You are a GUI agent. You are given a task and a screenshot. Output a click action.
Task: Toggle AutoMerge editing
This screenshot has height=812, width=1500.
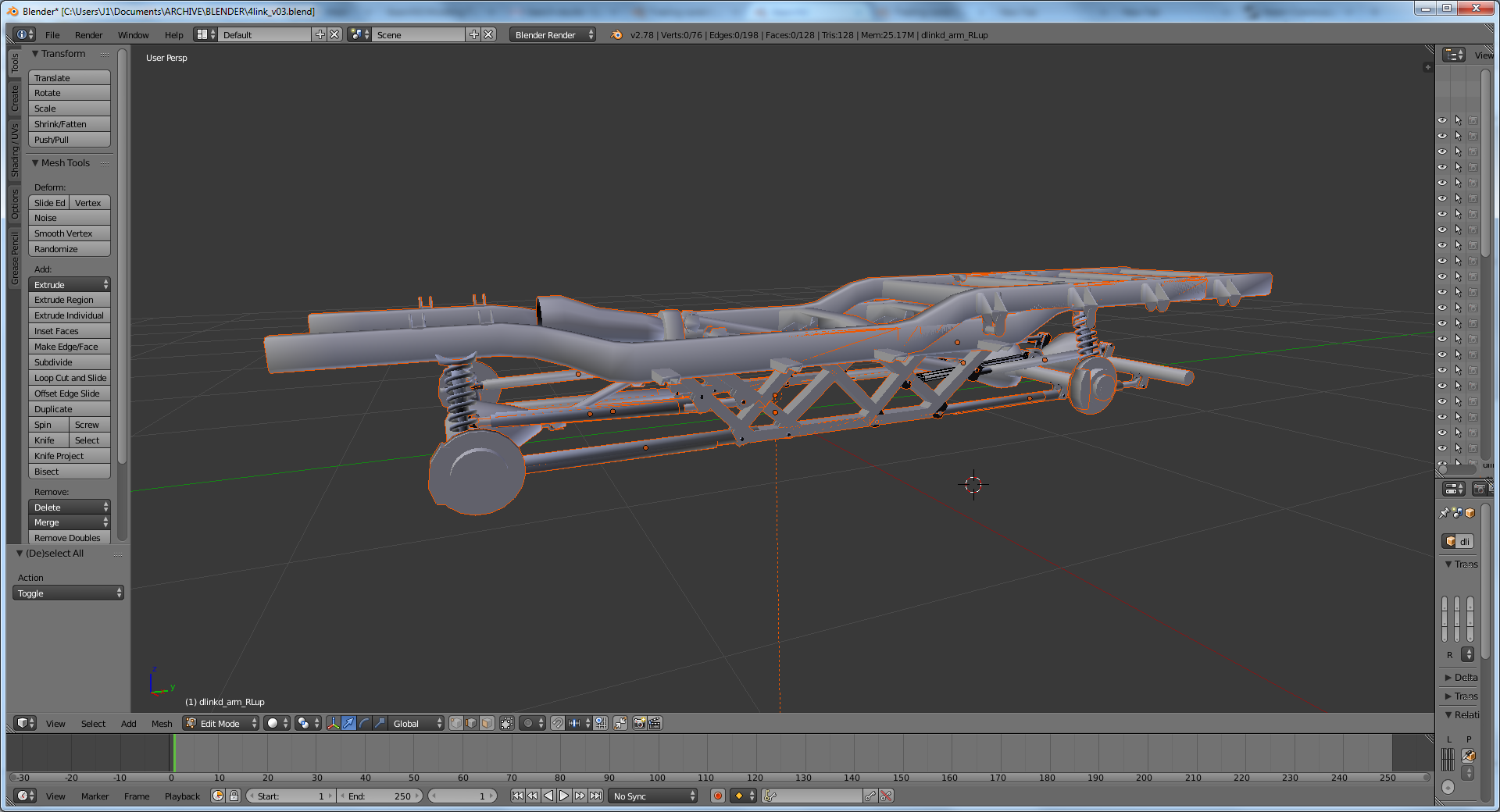[620, 723]
